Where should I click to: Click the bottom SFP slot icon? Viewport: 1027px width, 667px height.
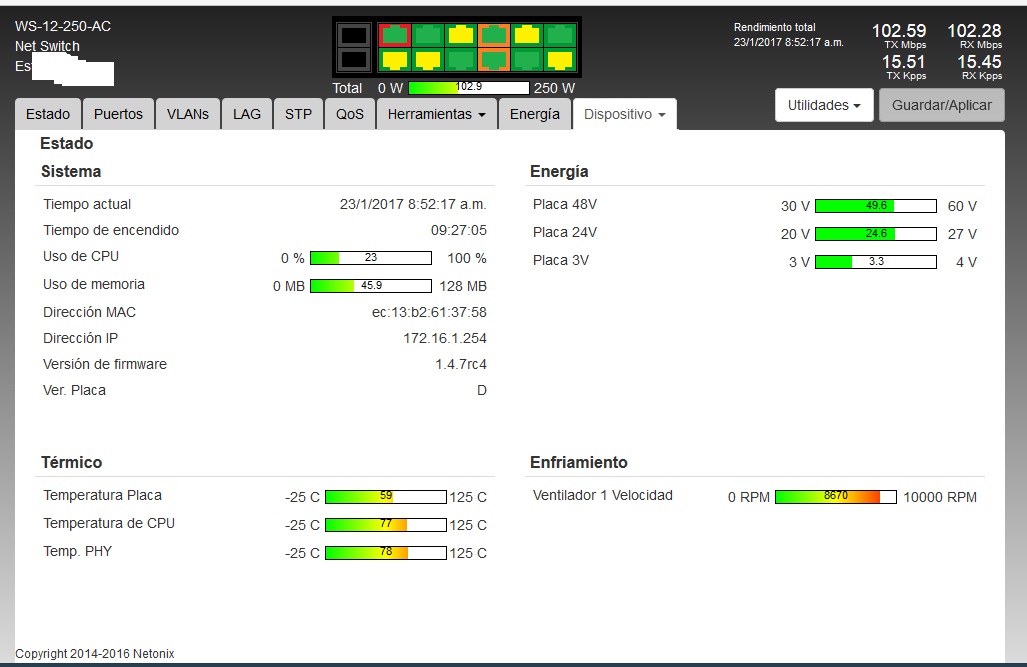coord(354,60)
